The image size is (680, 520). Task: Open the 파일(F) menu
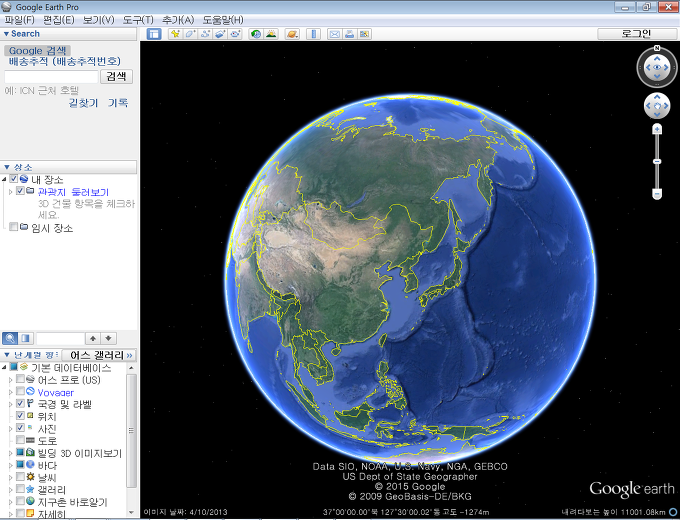pos(20,20)
